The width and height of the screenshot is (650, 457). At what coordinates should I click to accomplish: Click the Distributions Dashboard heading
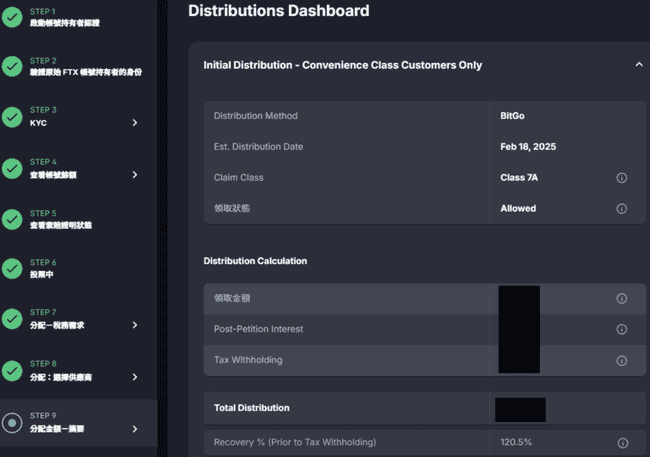(279, 11)
